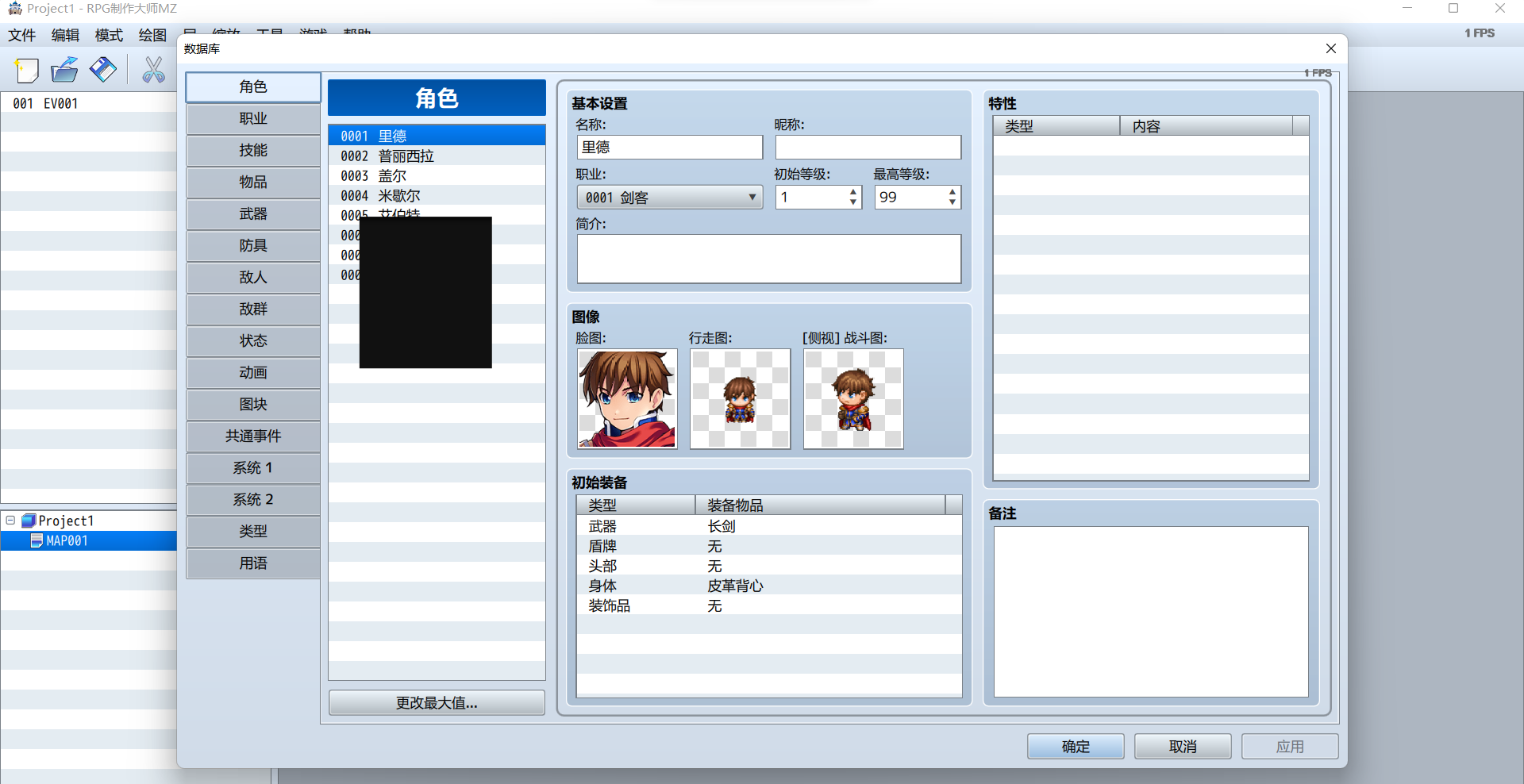Switch to the 用语 database tab

(x=253, y=563)
